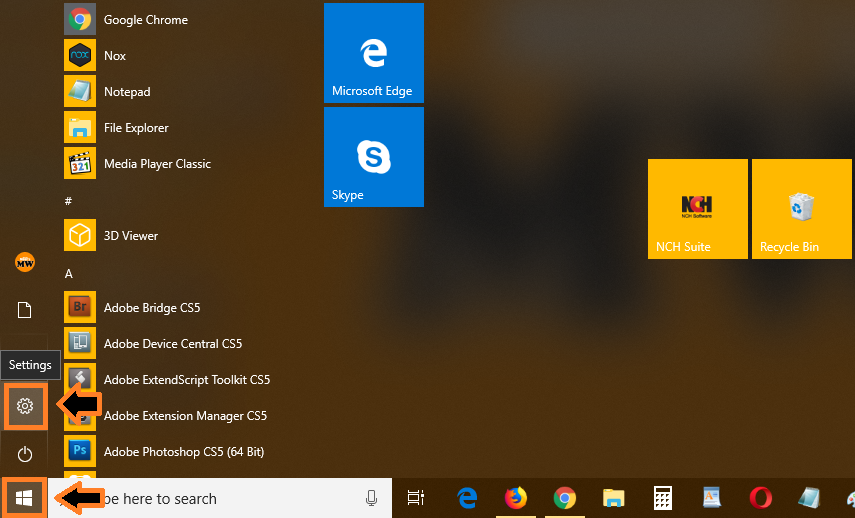The image size is (855, 518).
Task: Open Chrome from the taskbar
Action: pyautogui.click(x=564, y=498)
